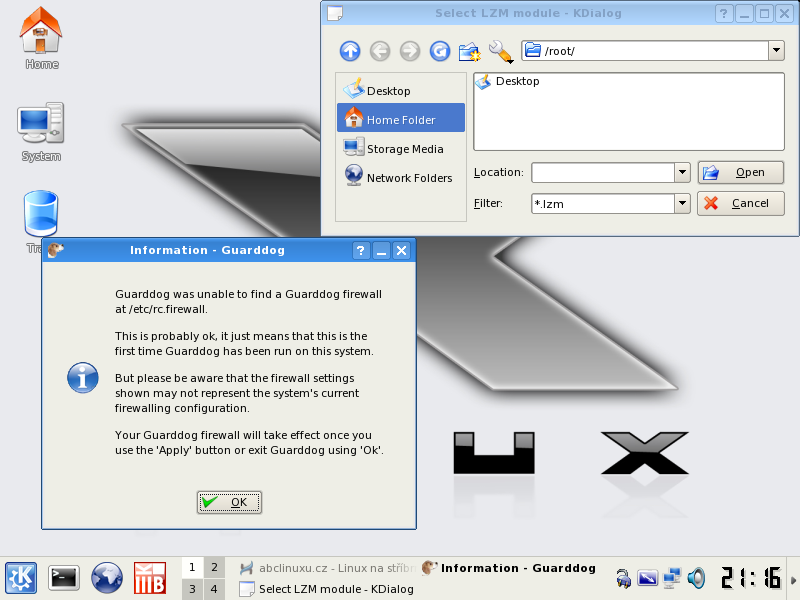Launch the Konsole terminal from the panel

click(64, 579)
